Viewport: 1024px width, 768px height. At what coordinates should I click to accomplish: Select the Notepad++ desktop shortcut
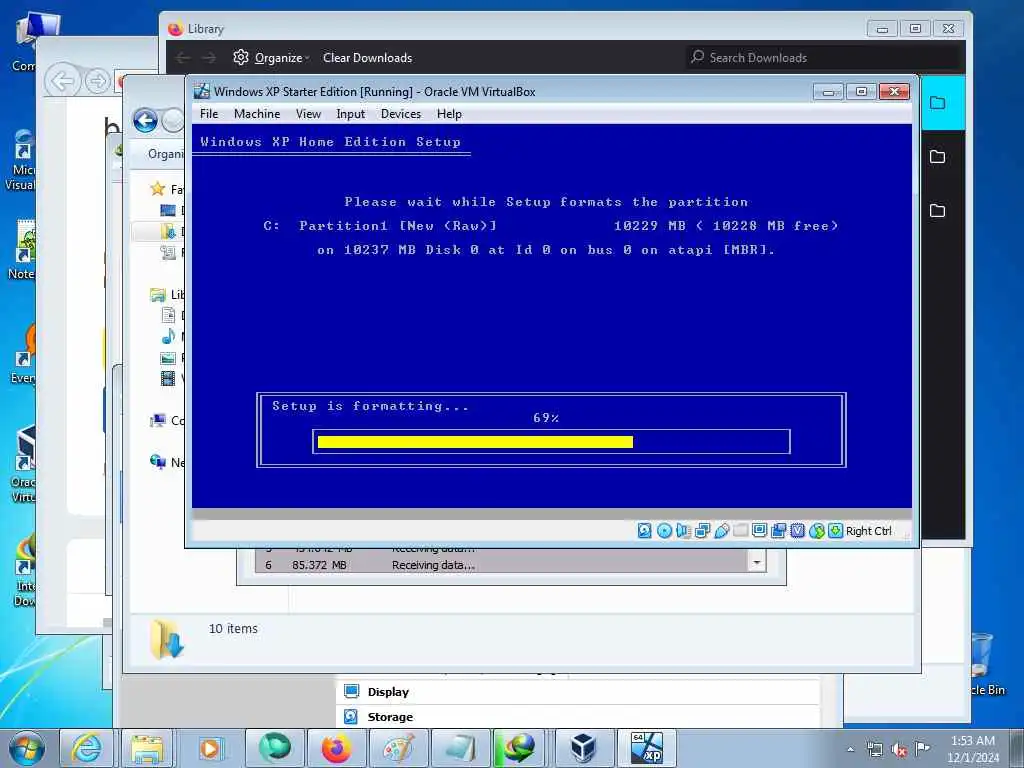[x=22, y=250]
